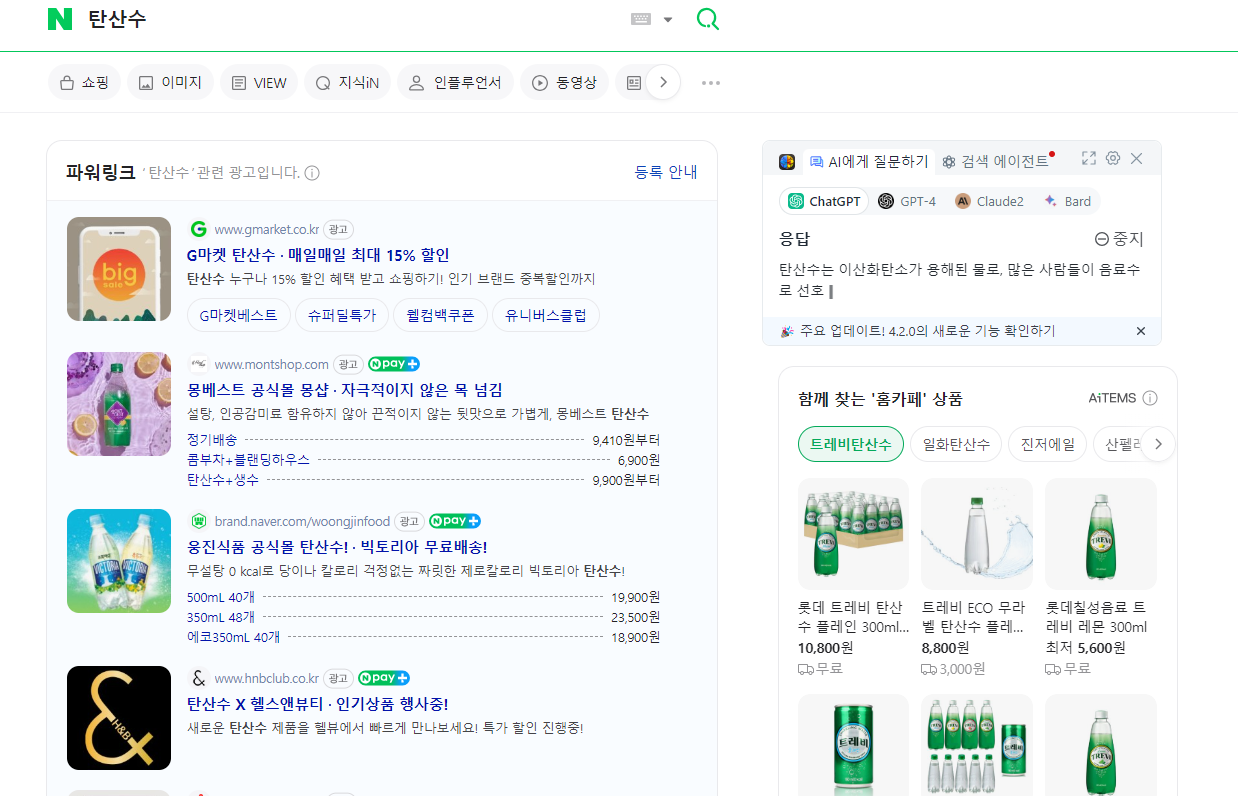The width and height of the screenshot is (1238, 796).
Task: Select the 동영상 tab
Action: (564, 83)
